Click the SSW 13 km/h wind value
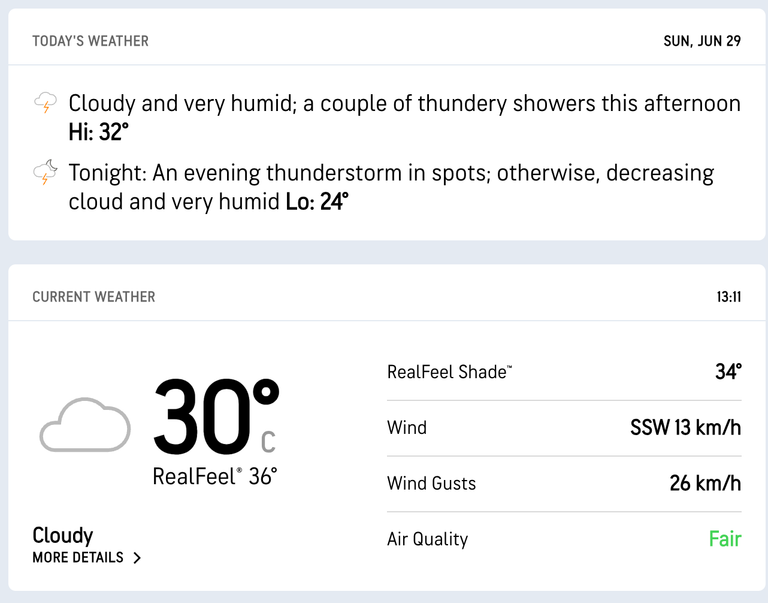This screenshot has height=603, width=768. 686,428
